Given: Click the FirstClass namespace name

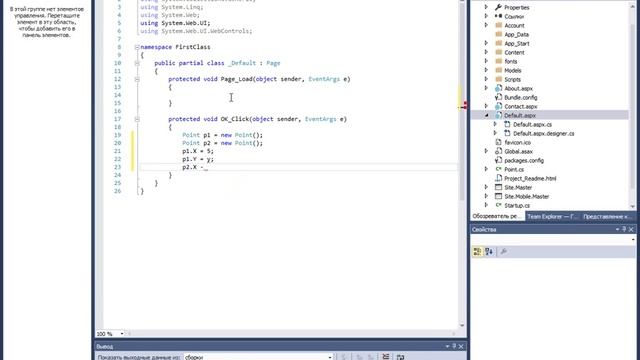Looking at the screenshot, I should [x=193, y=47].
